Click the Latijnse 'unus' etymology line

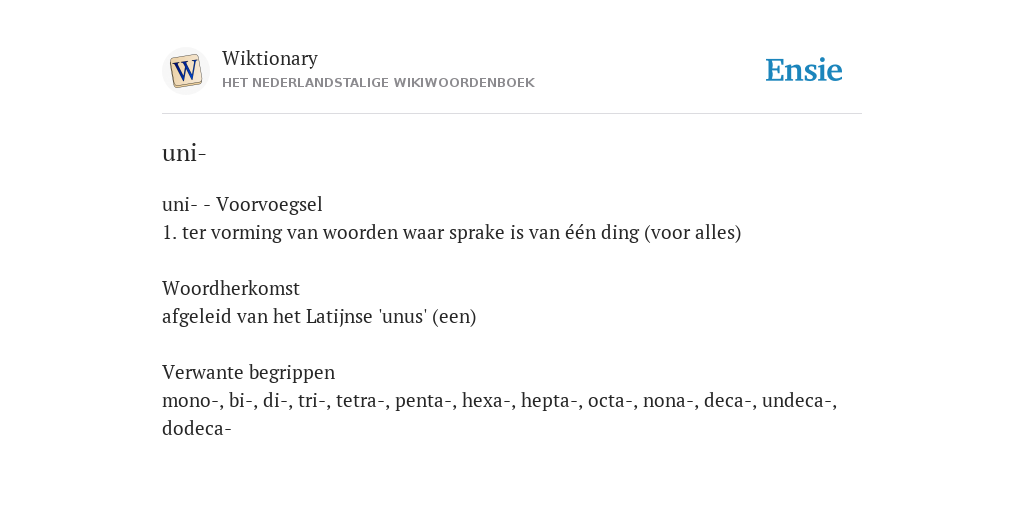point(319,317)
